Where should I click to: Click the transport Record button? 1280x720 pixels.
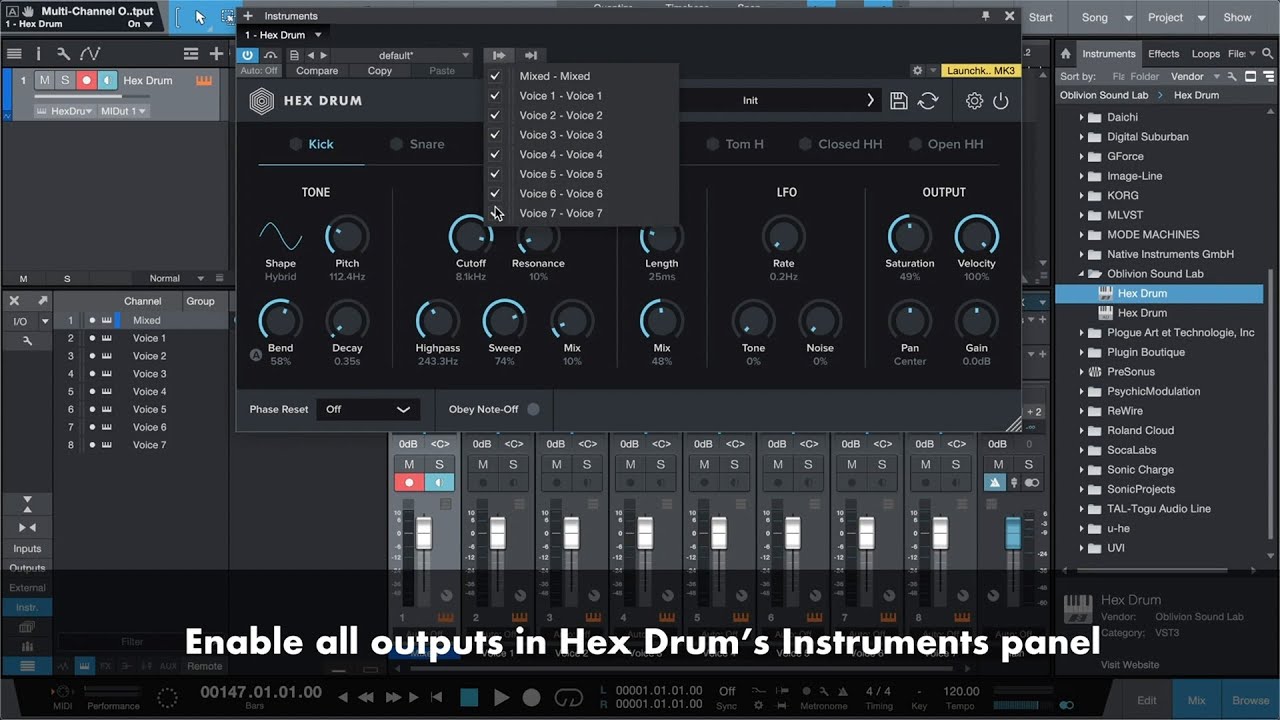(x=532, y=697)
